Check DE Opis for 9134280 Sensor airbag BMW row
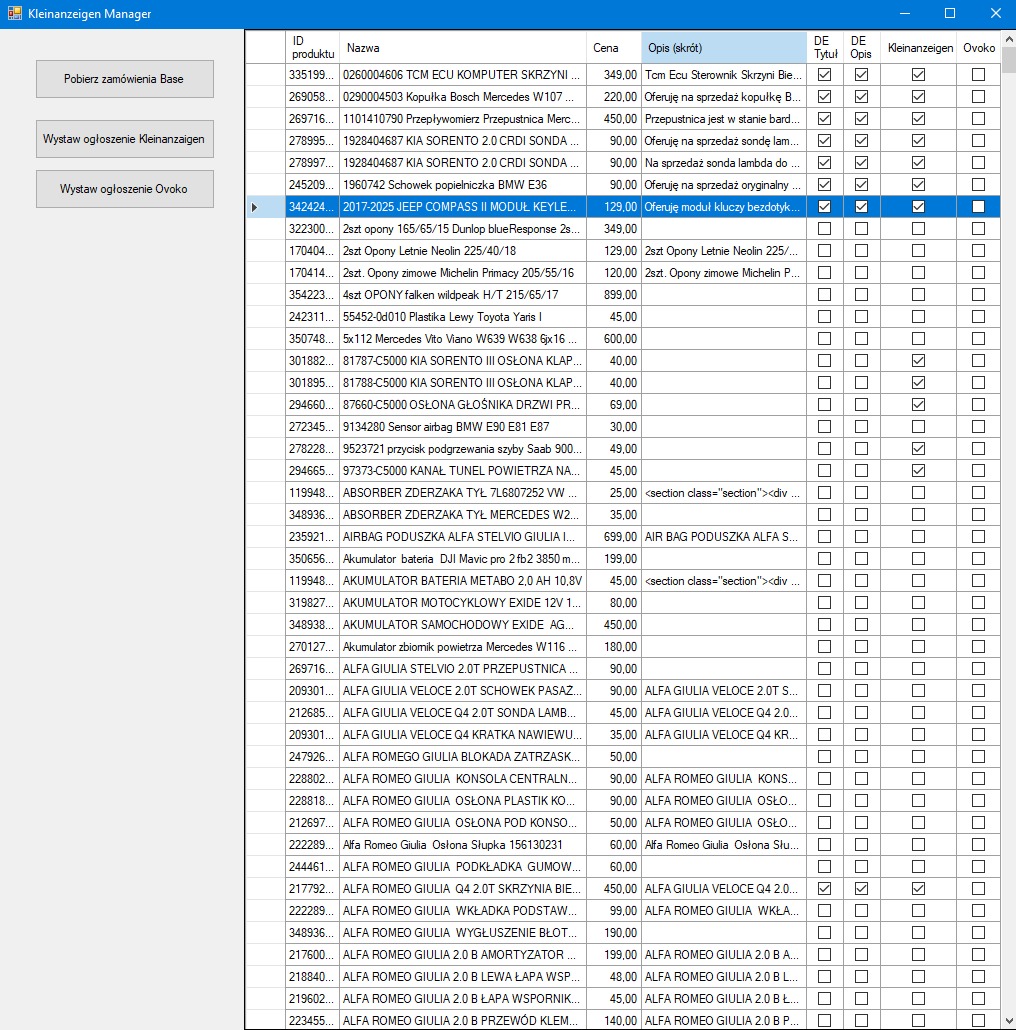This screenshot has height=1030, width=1016. 861,427
